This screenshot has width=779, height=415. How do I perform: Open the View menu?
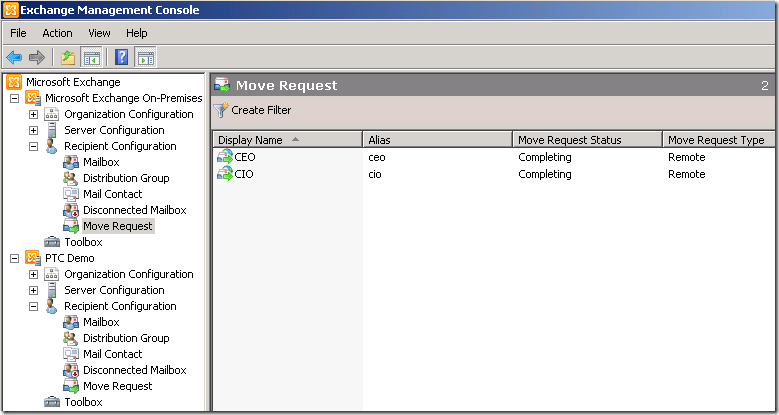click(x=99, y=33)
